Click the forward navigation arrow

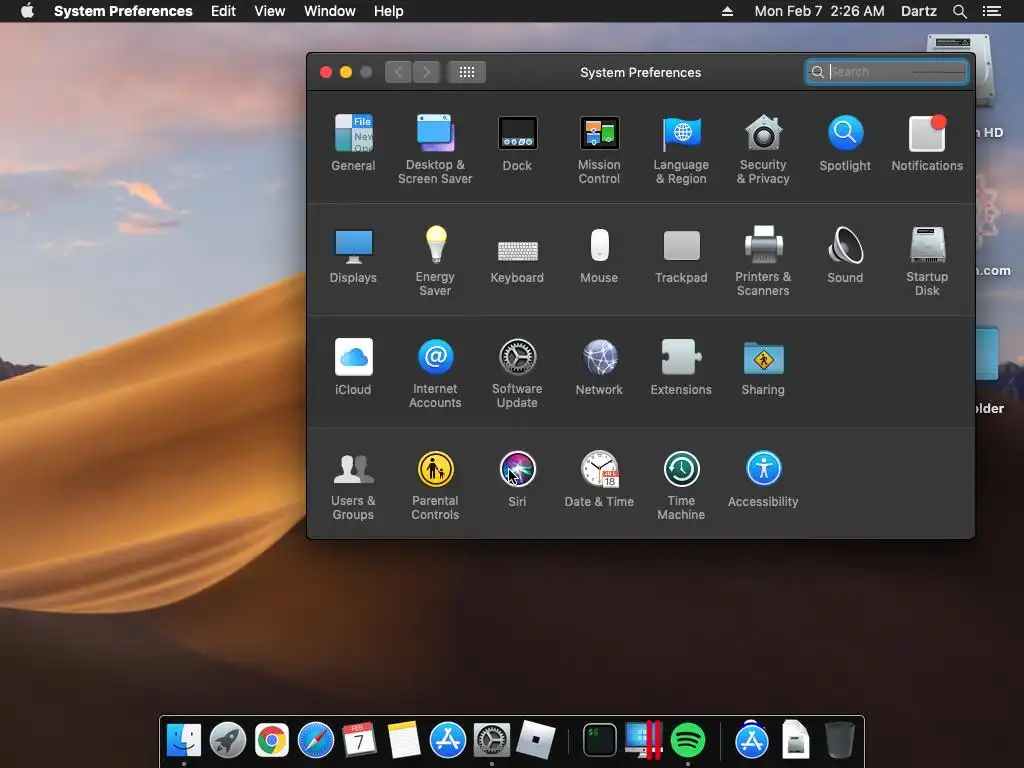point(426,72)
